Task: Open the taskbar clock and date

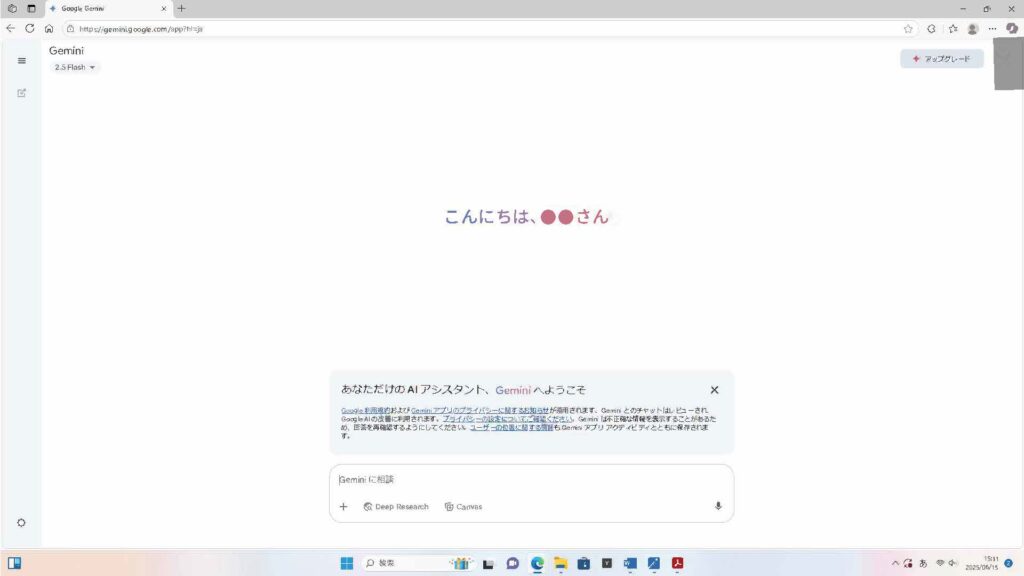Action: 983,563
